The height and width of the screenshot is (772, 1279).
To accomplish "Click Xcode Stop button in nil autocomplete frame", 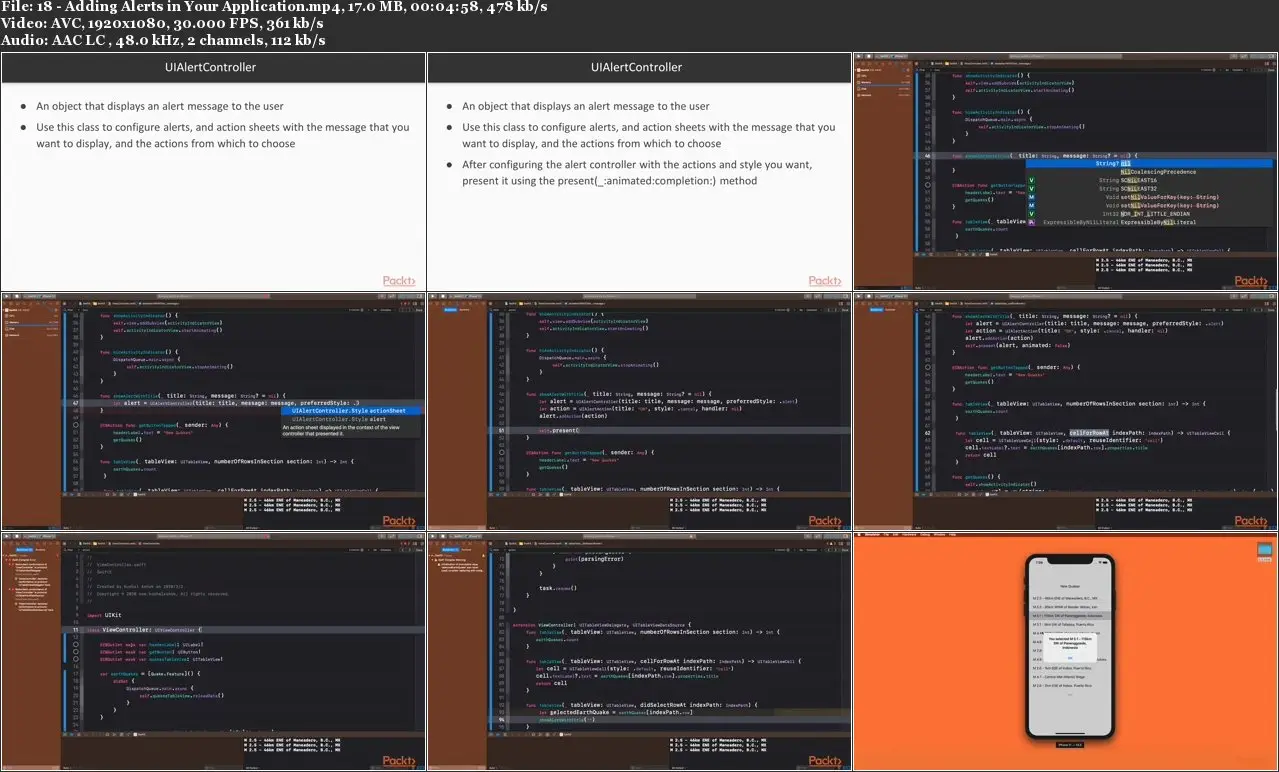I will tap(869, 56).
